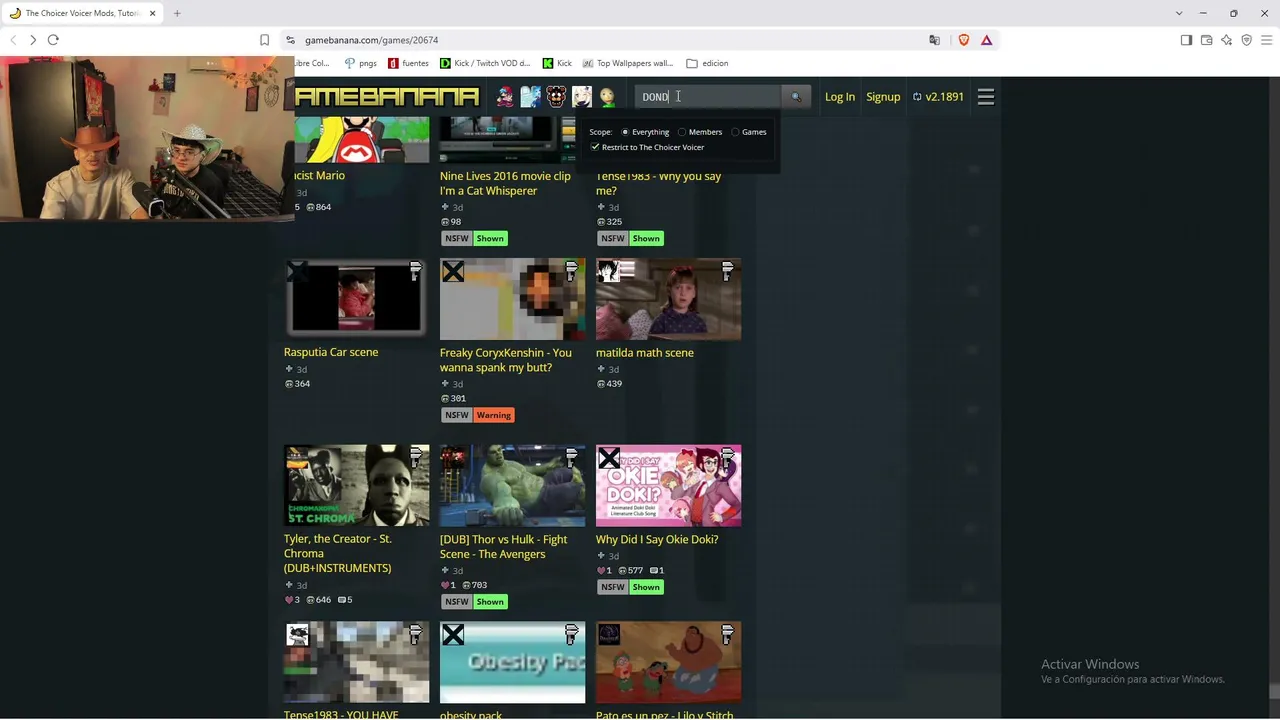Click the heart likes icon under St. Chroma
The width and height of the screenshot is (1280, 720).
(x=289, y=600)
